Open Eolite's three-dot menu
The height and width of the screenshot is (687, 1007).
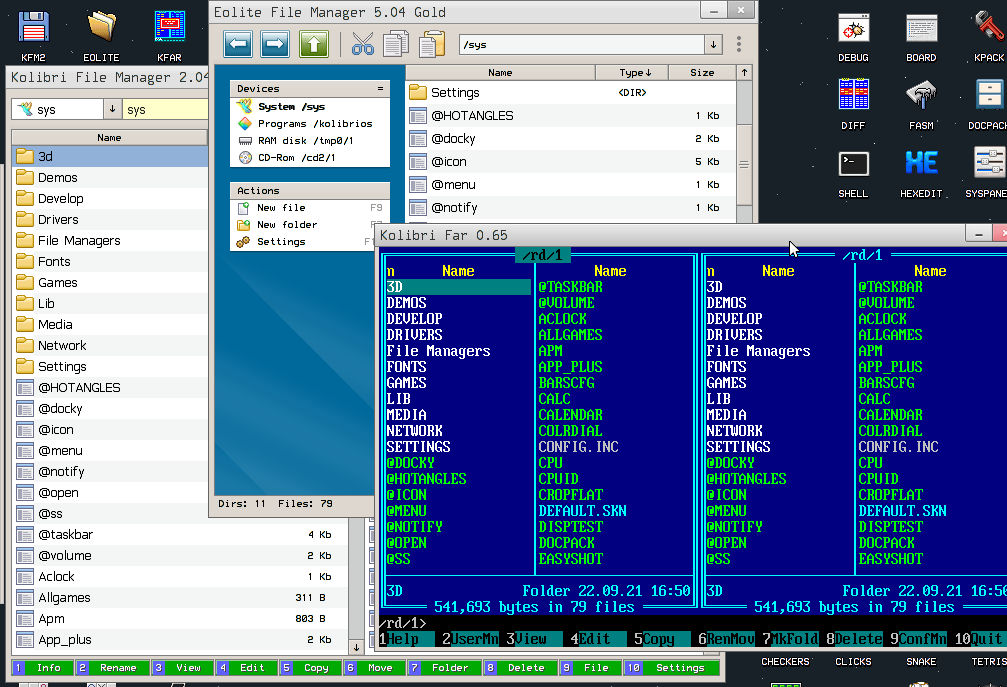click(739, 44)
